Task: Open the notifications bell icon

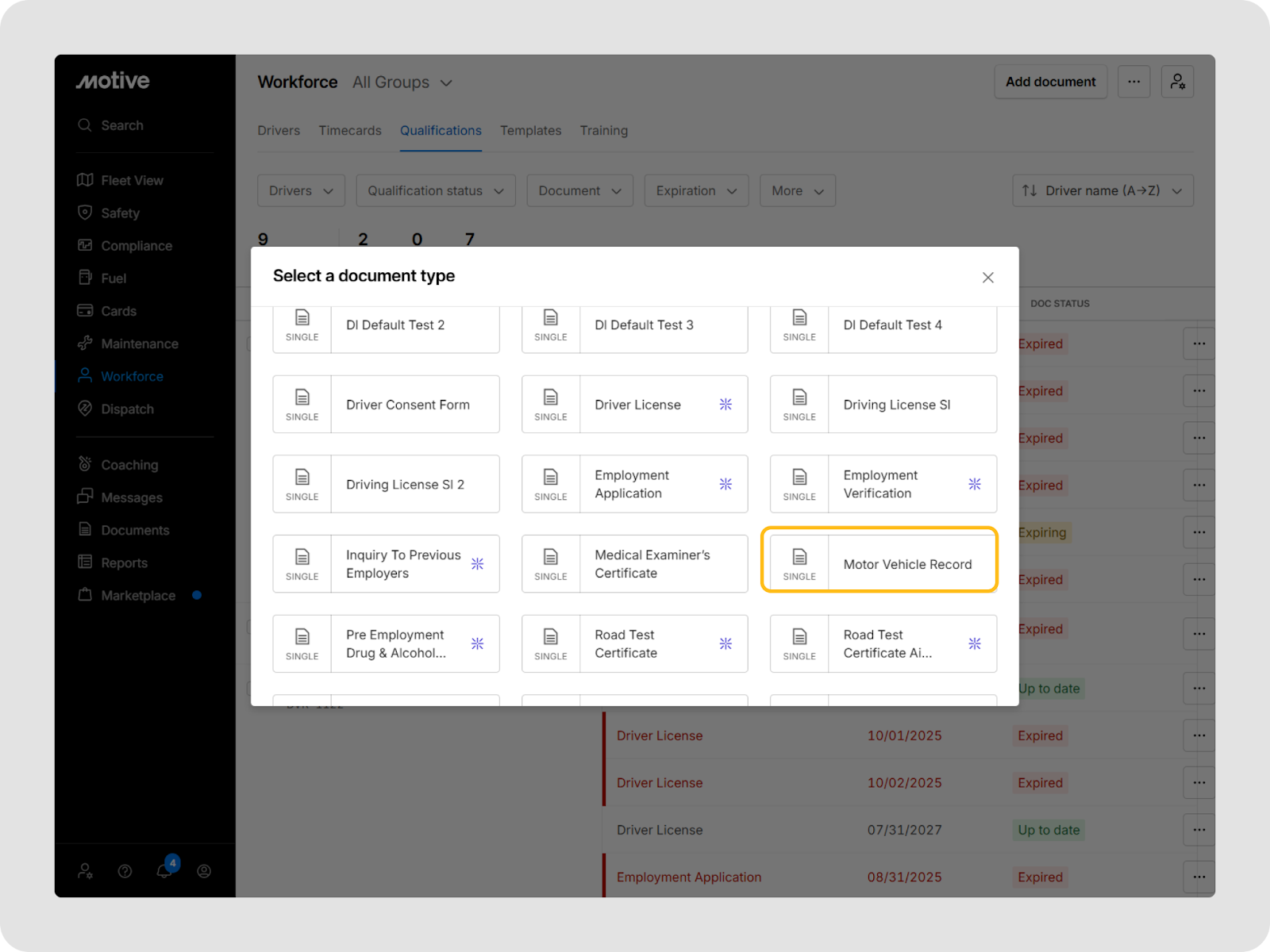Action: (164, 871)
